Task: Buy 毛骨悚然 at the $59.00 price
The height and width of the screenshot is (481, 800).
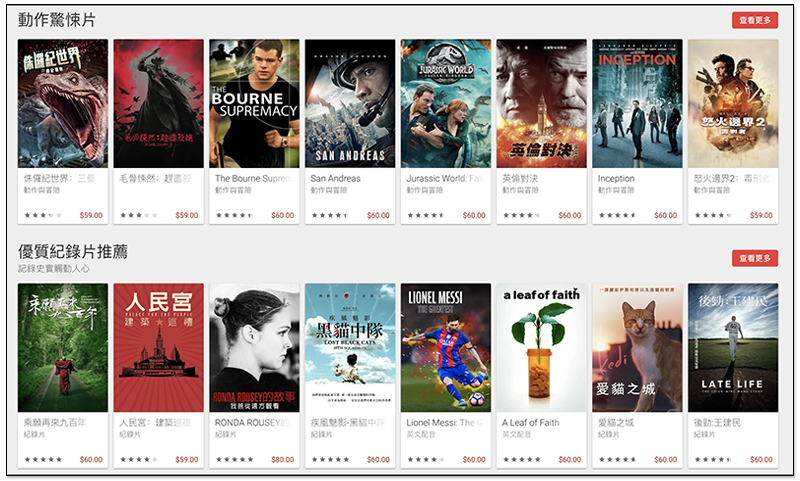Action: [x=187, y=215]
